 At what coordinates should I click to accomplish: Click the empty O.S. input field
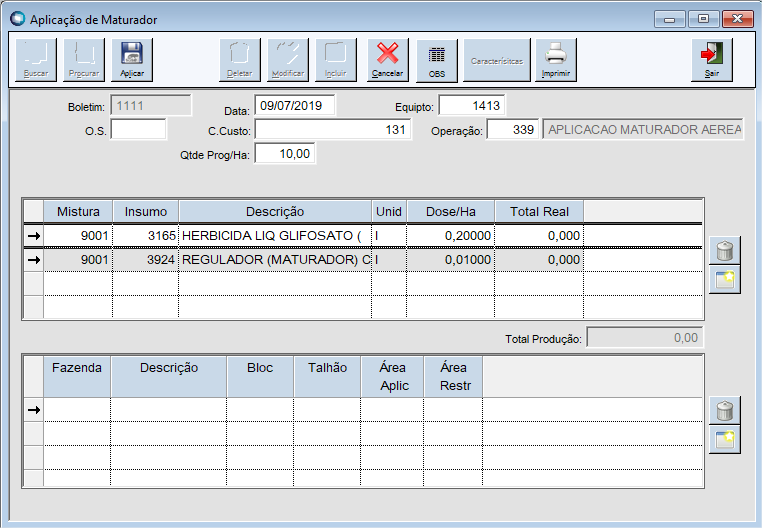pyautogui.click(x=139, y=129)
